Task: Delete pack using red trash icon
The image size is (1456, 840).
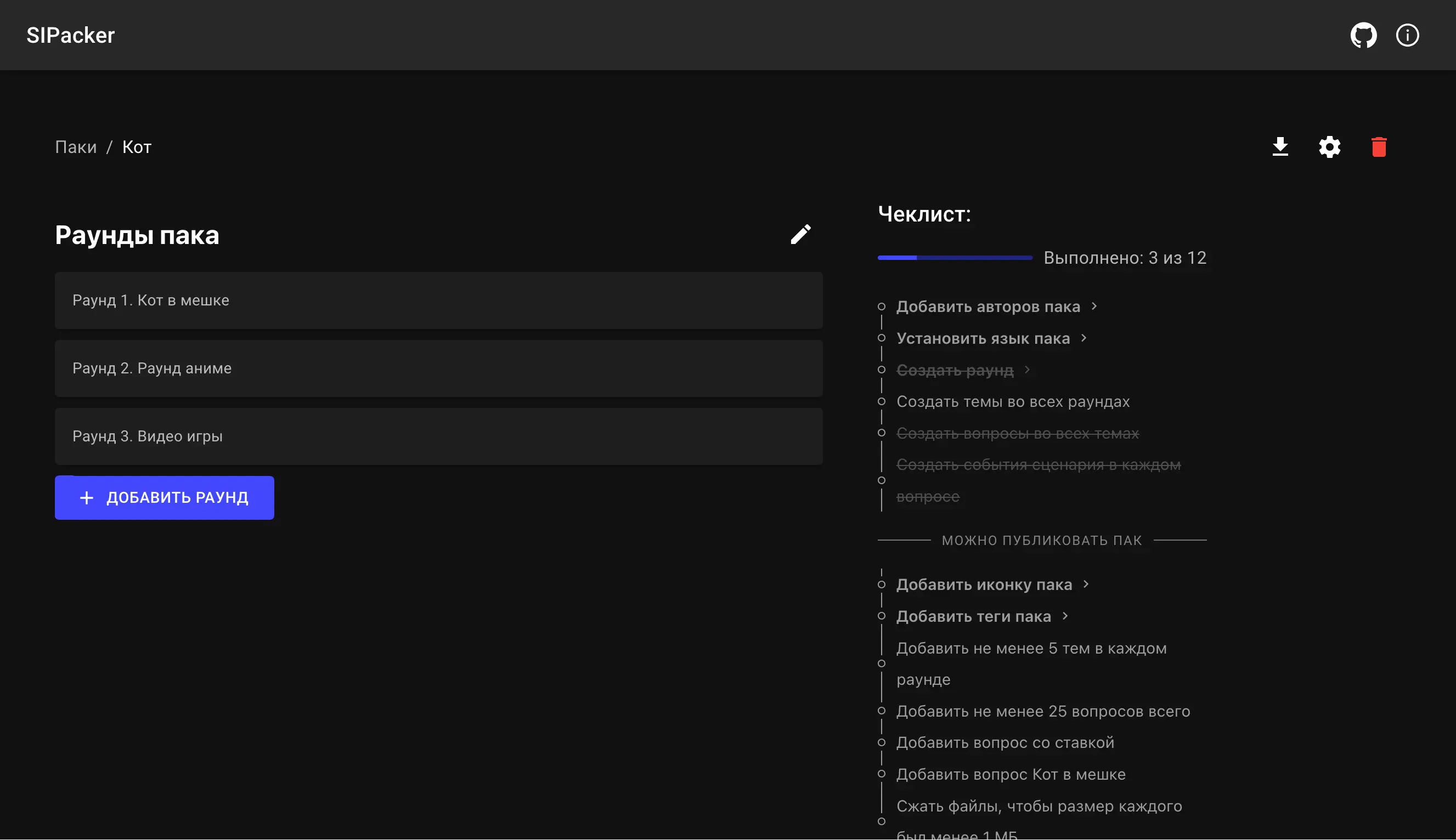Action: tap(1379, 147)
